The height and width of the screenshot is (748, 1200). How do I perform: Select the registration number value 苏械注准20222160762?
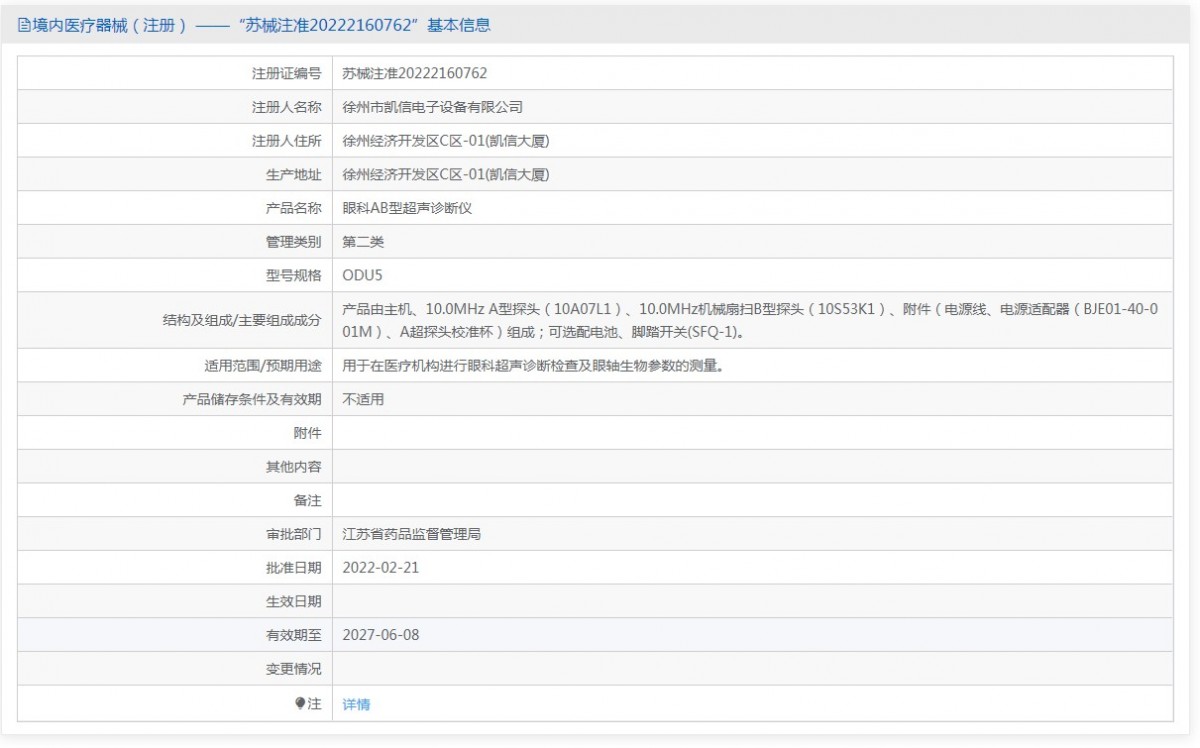(415, 73)
